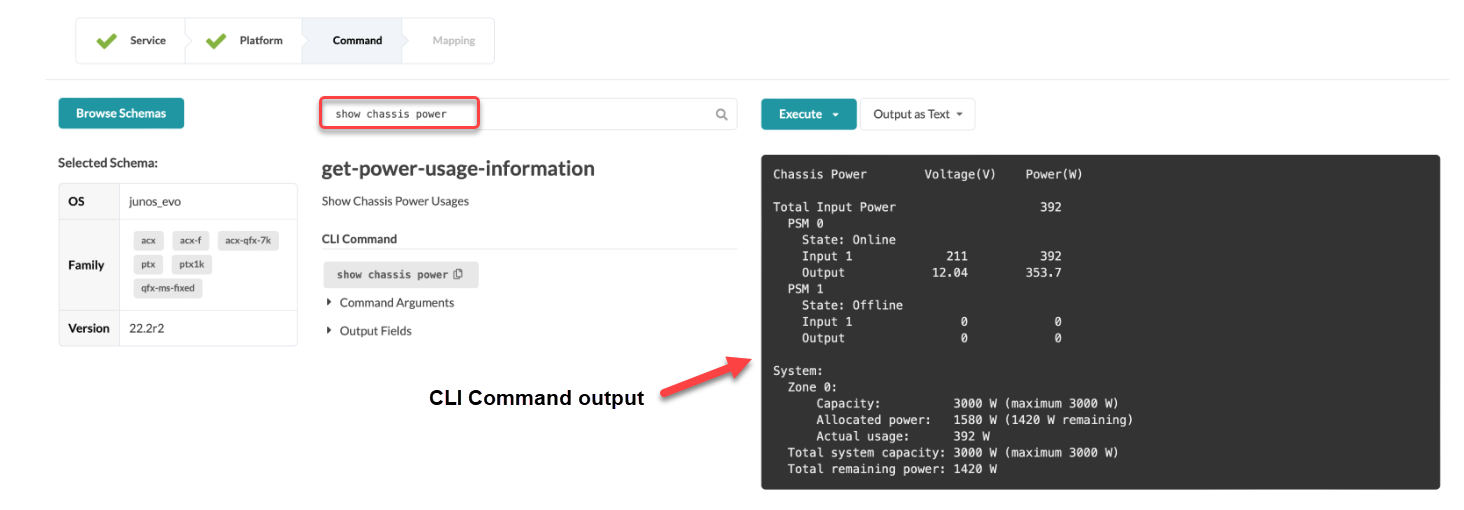Switch to the Mapping step

point(453,41)
